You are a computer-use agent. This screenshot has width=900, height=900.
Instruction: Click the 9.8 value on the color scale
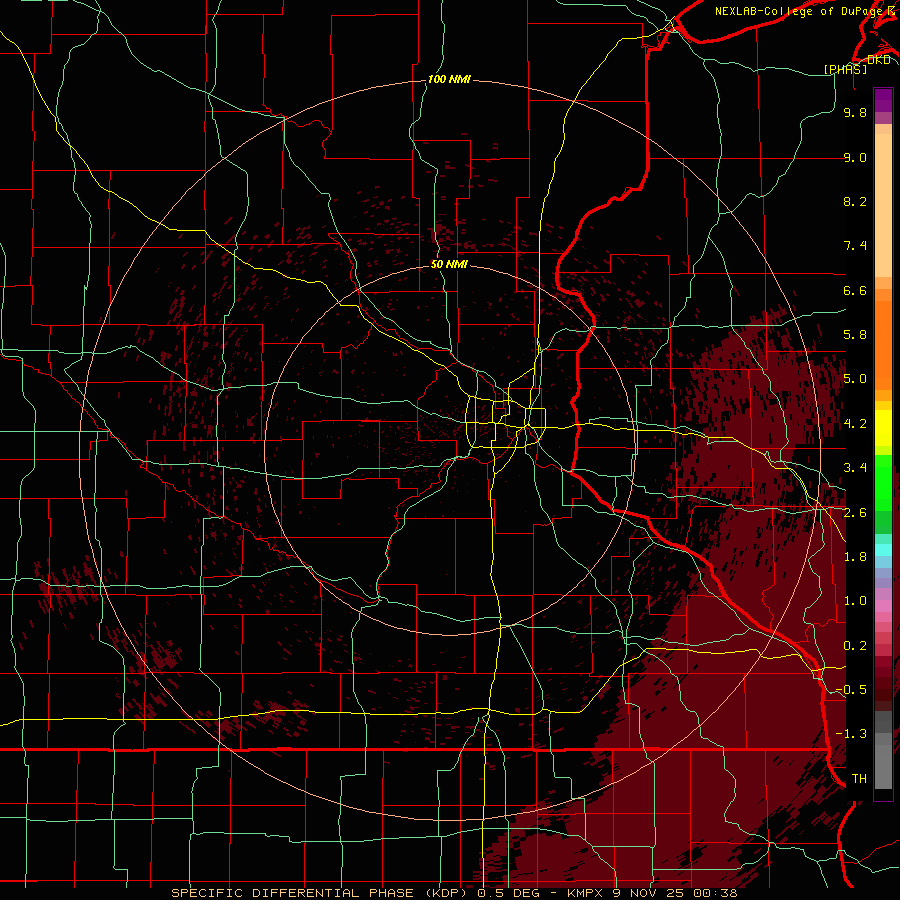click(855, 112)
